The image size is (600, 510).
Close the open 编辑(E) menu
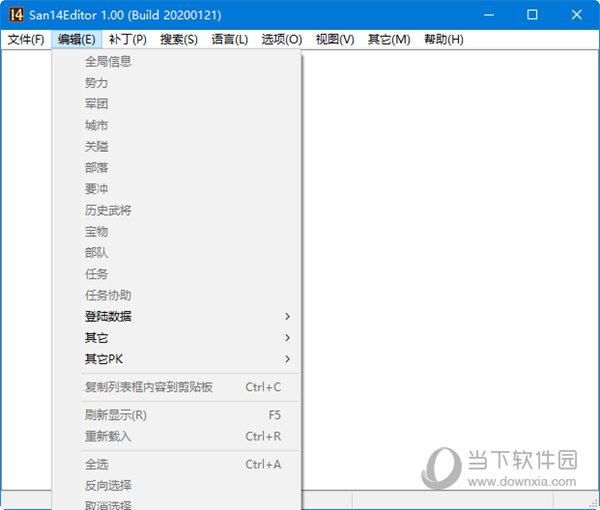[x=77, y=39]
